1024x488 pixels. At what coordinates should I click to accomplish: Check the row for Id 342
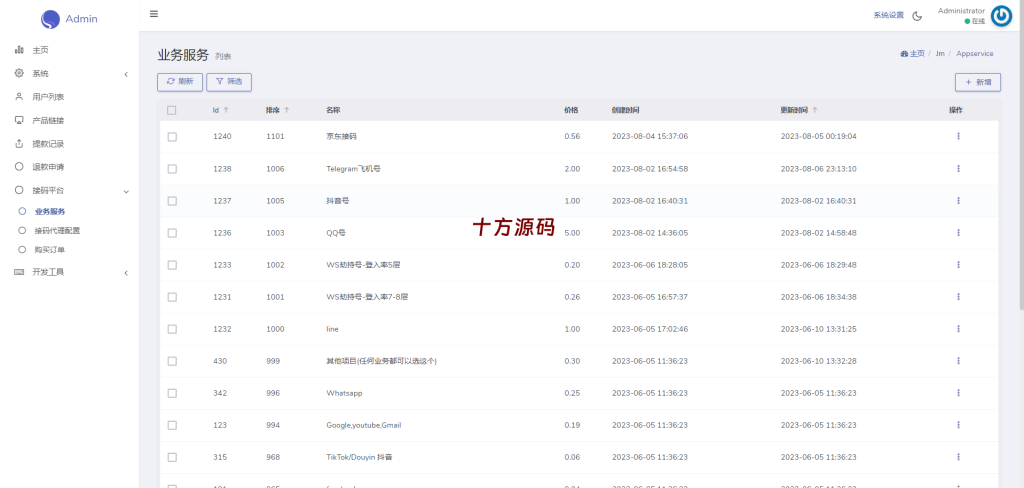coord(172,393)
